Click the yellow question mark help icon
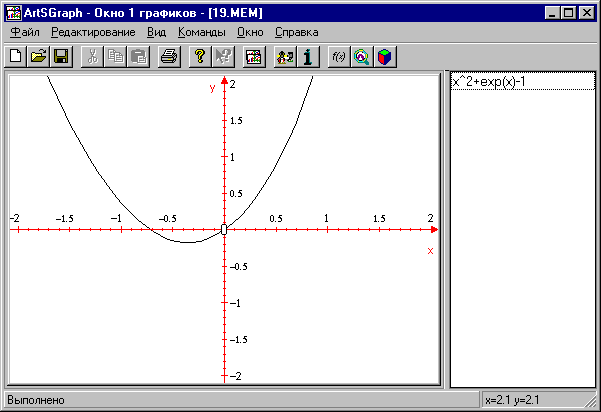 pos(200,57)
